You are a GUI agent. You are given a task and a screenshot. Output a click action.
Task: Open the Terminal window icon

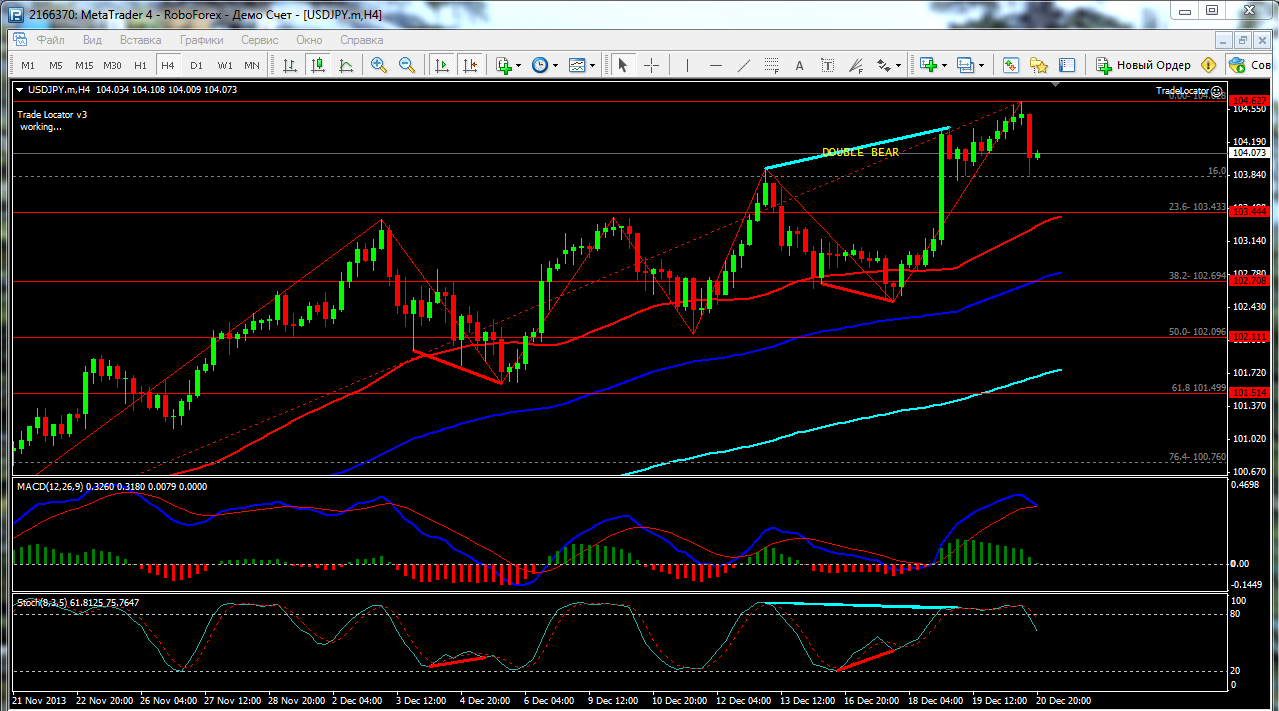coord(1067,65)
